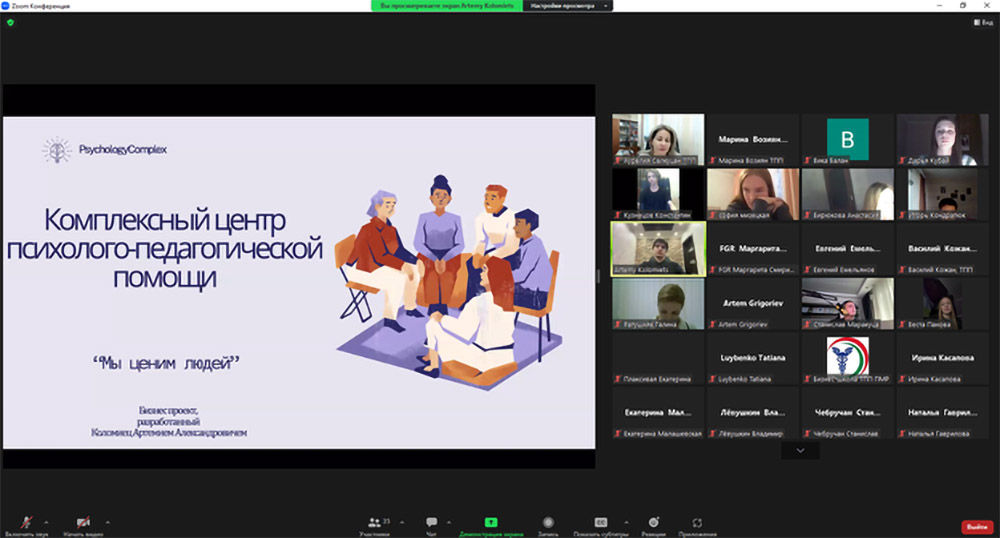Click the green 'B' avatar tile
The width and height of the screenshot is (1000, 538).
(x=848, y=139)
